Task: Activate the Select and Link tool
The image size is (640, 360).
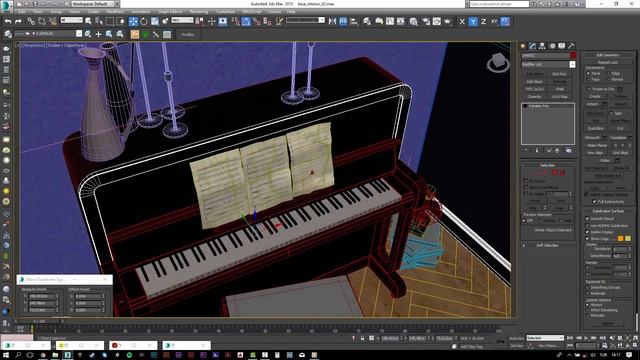Action: pos(31,22)
